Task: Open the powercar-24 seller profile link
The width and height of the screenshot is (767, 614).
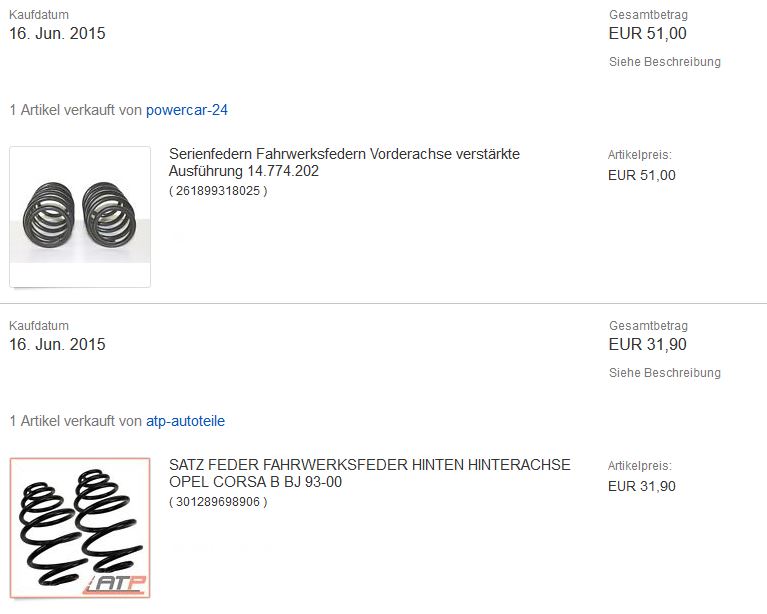Action: [187, 110]
